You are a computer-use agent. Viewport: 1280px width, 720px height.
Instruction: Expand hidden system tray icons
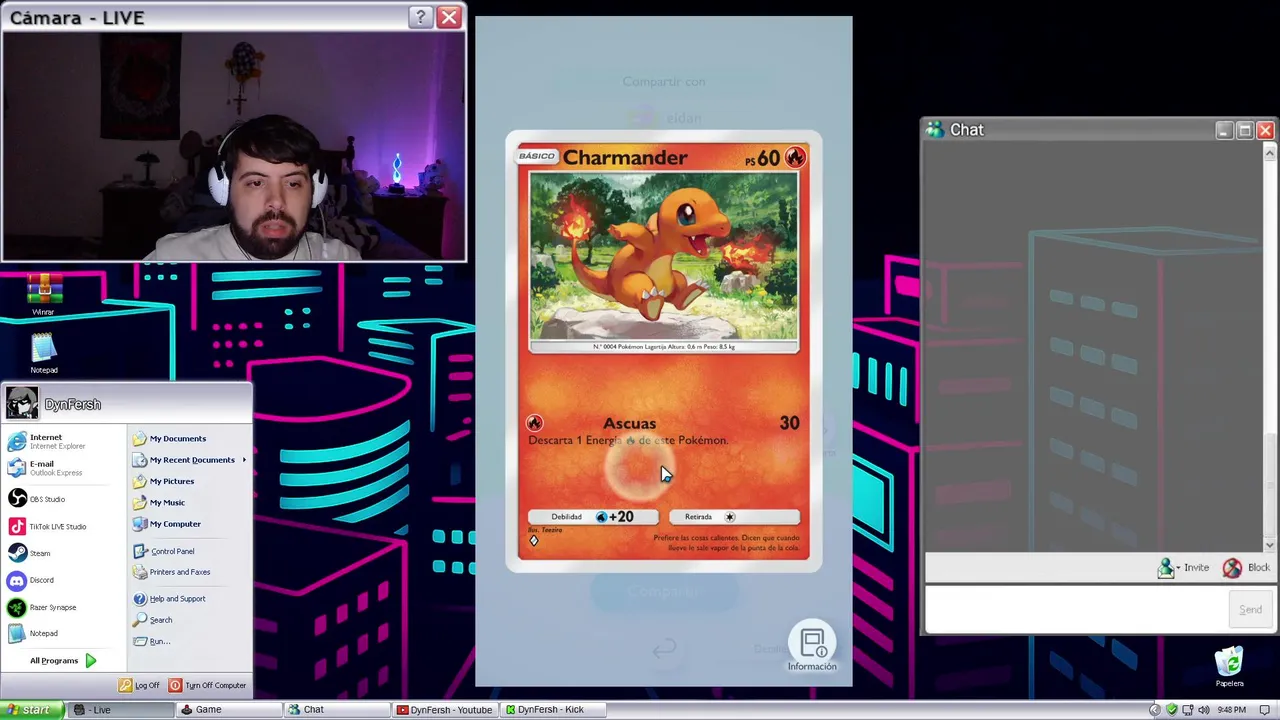[1155, 710]
